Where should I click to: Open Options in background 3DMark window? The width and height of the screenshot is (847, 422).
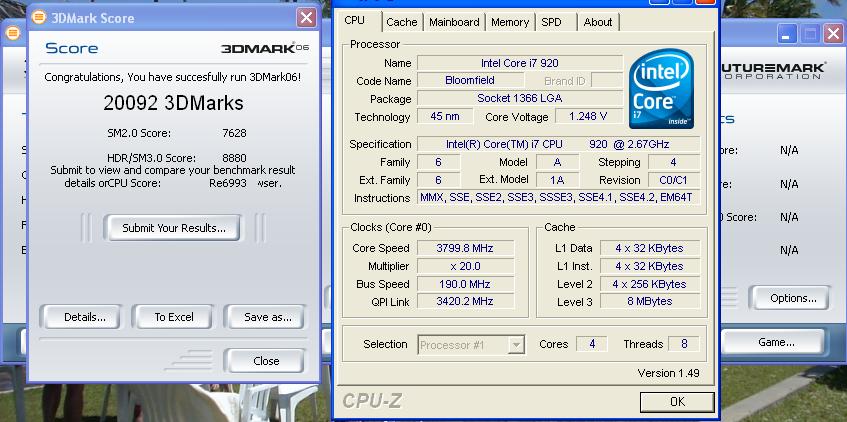pyautogui.click(x=791, y=298)
